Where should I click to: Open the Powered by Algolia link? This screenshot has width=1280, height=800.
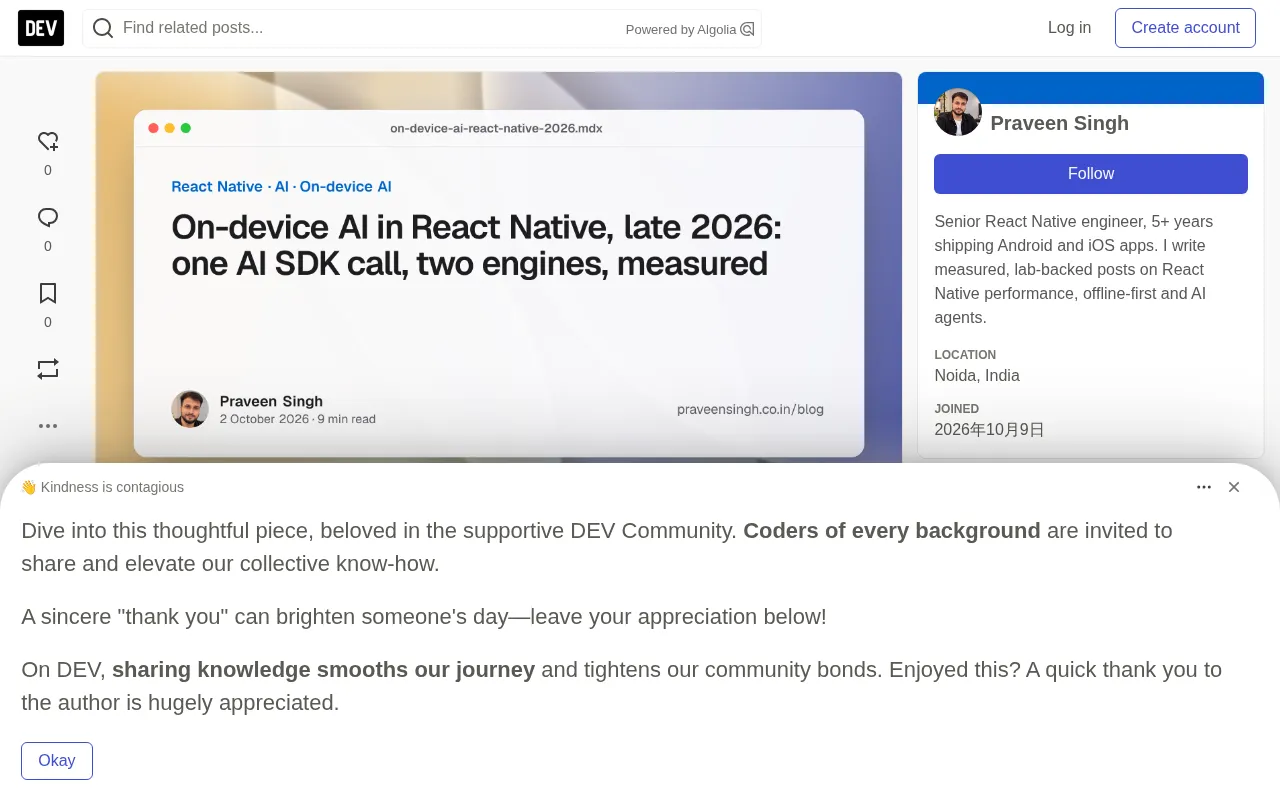690,29
